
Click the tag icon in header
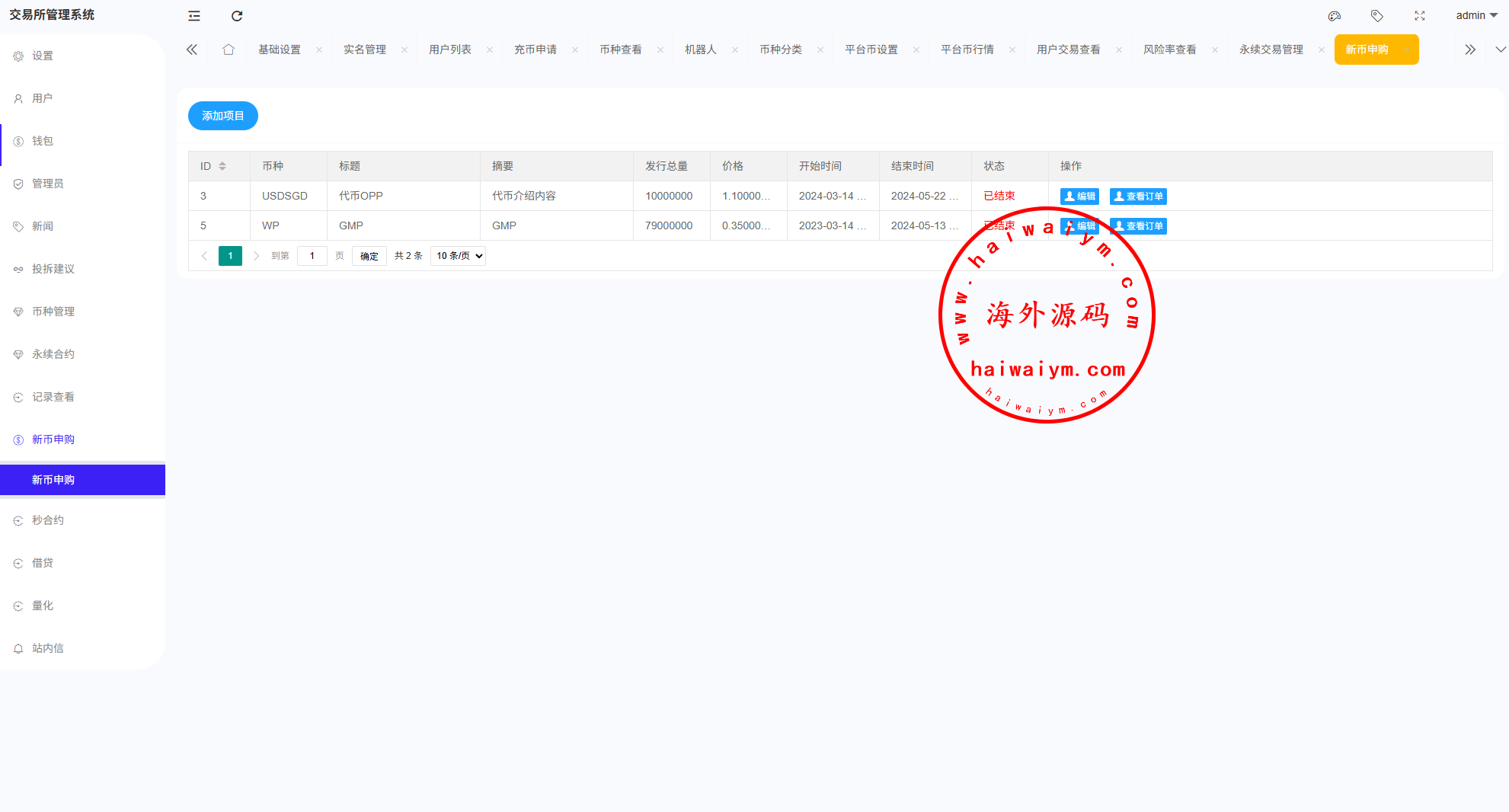point(1376,16)
